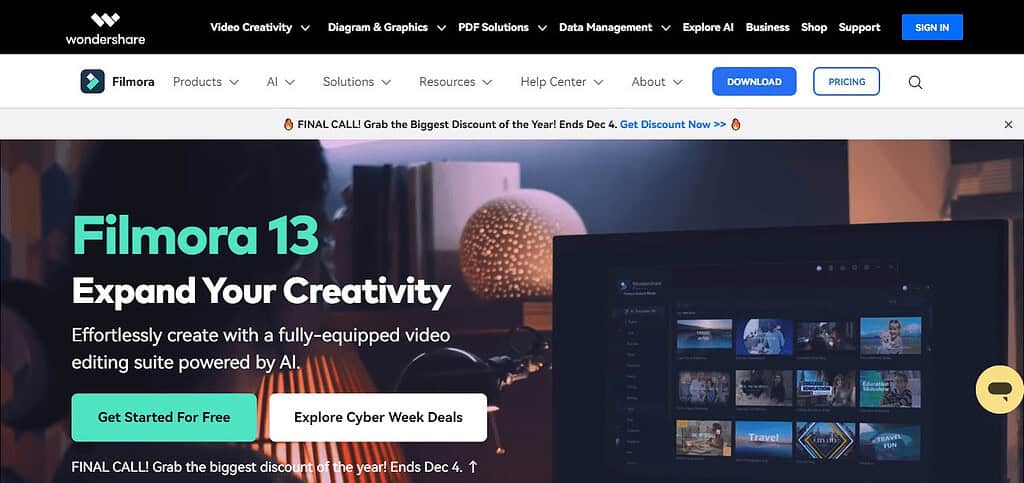Viewport: 1024px width, 483px height.
Task: Expand the Video Creativity dropdown
Action: tap(260, 27)
